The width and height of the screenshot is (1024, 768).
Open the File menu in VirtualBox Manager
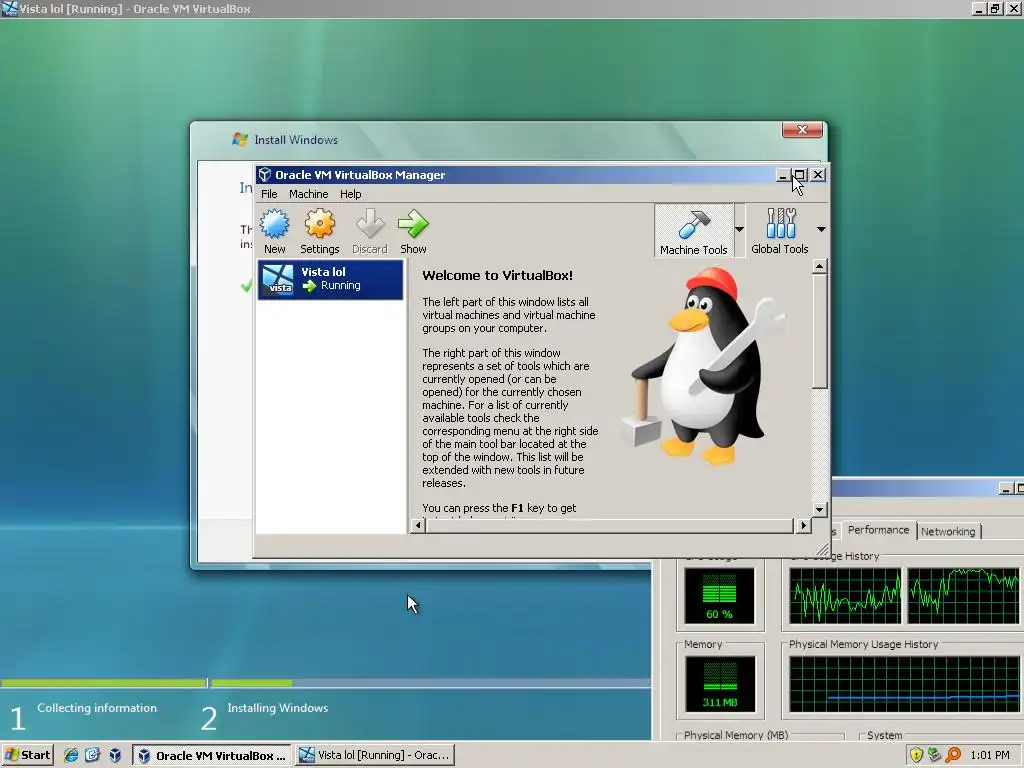pyautogui.click(x=269, y=194)
